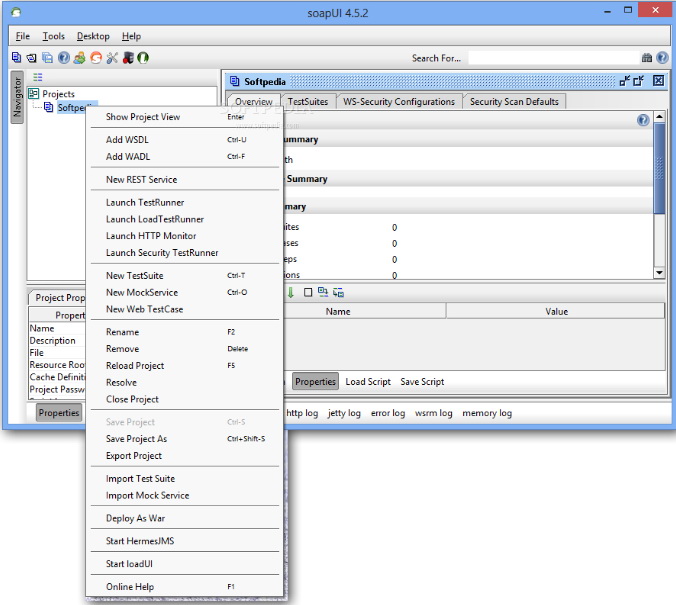Click the Navigator vertical side tab
Screen dimensions: 676x605
(17, 97)
